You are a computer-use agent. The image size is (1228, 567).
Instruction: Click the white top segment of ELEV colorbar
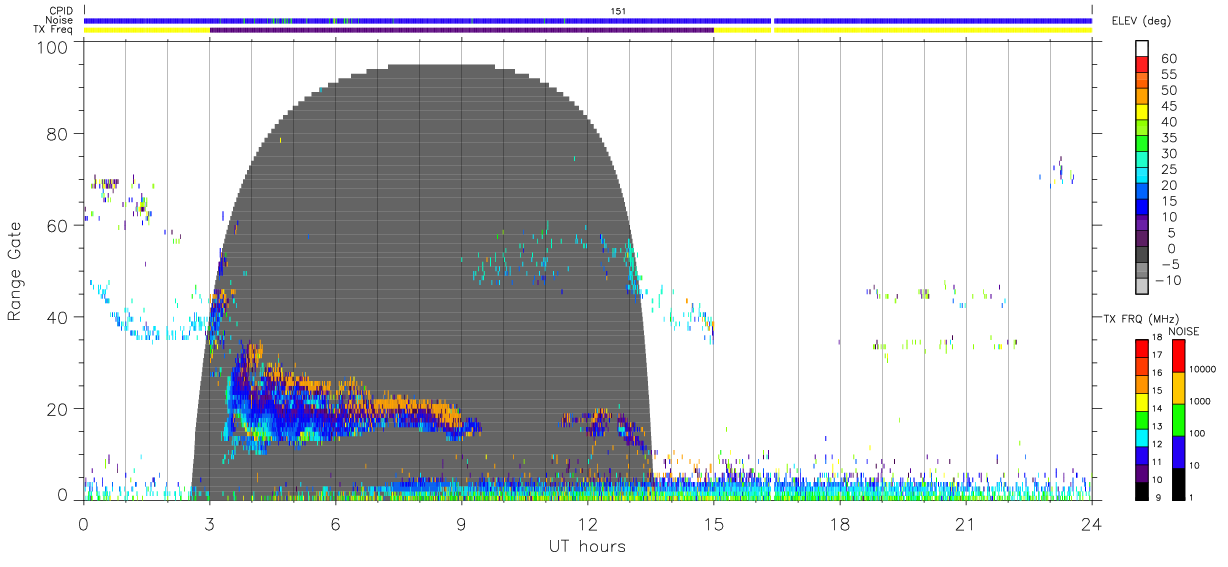[x=1142, y=48]
